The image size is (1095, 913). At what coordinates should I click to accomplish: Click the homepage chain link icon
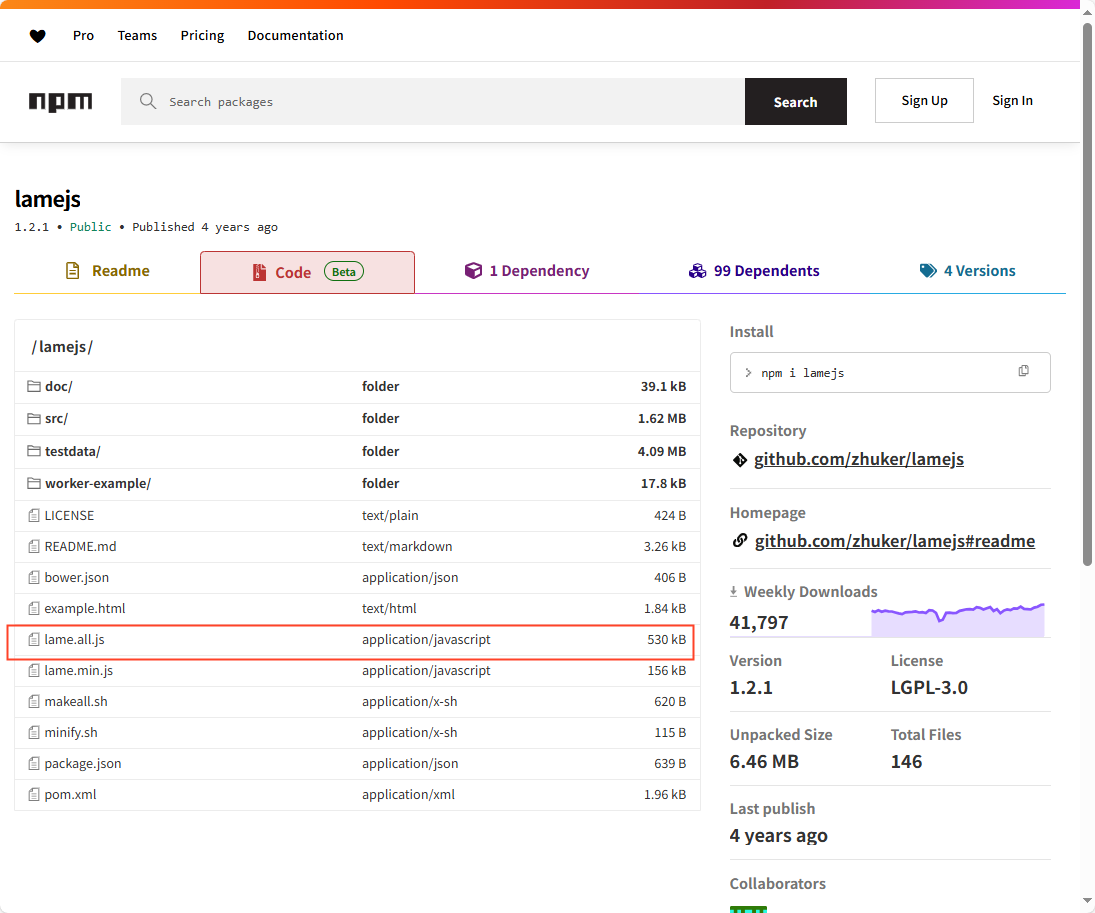pos(740,541)
